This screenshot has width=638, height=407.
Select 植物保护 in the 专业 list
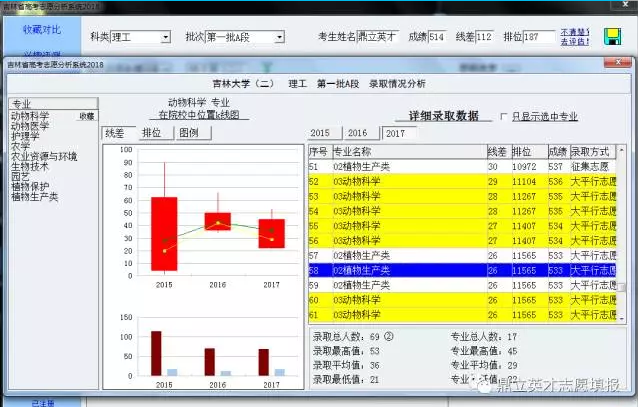(x=30, y=187)
